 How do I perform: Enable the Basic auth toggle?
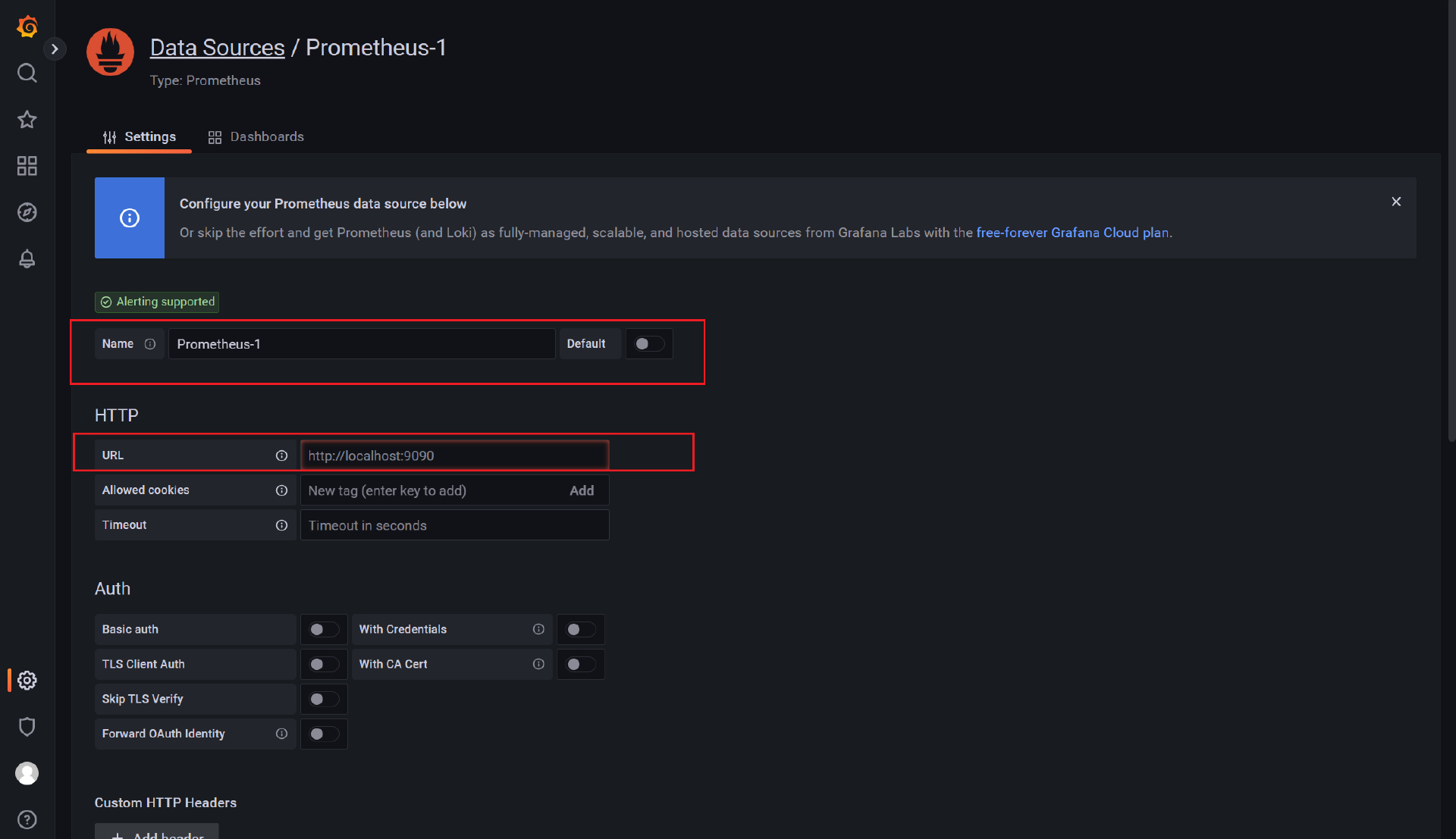point(324,630)
